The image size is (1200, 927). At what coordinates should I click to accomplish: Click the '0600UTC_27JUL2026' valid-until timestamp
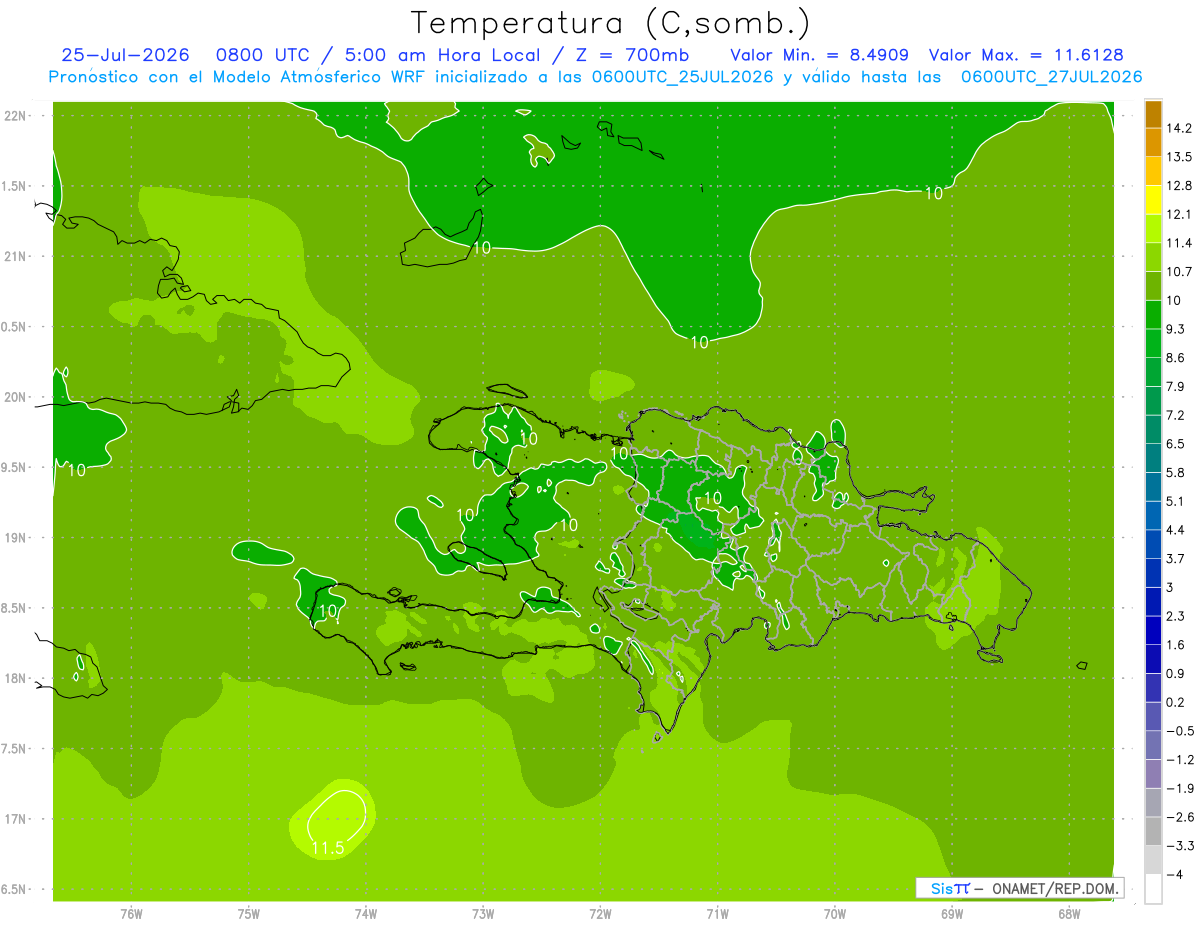(1051, 77)
